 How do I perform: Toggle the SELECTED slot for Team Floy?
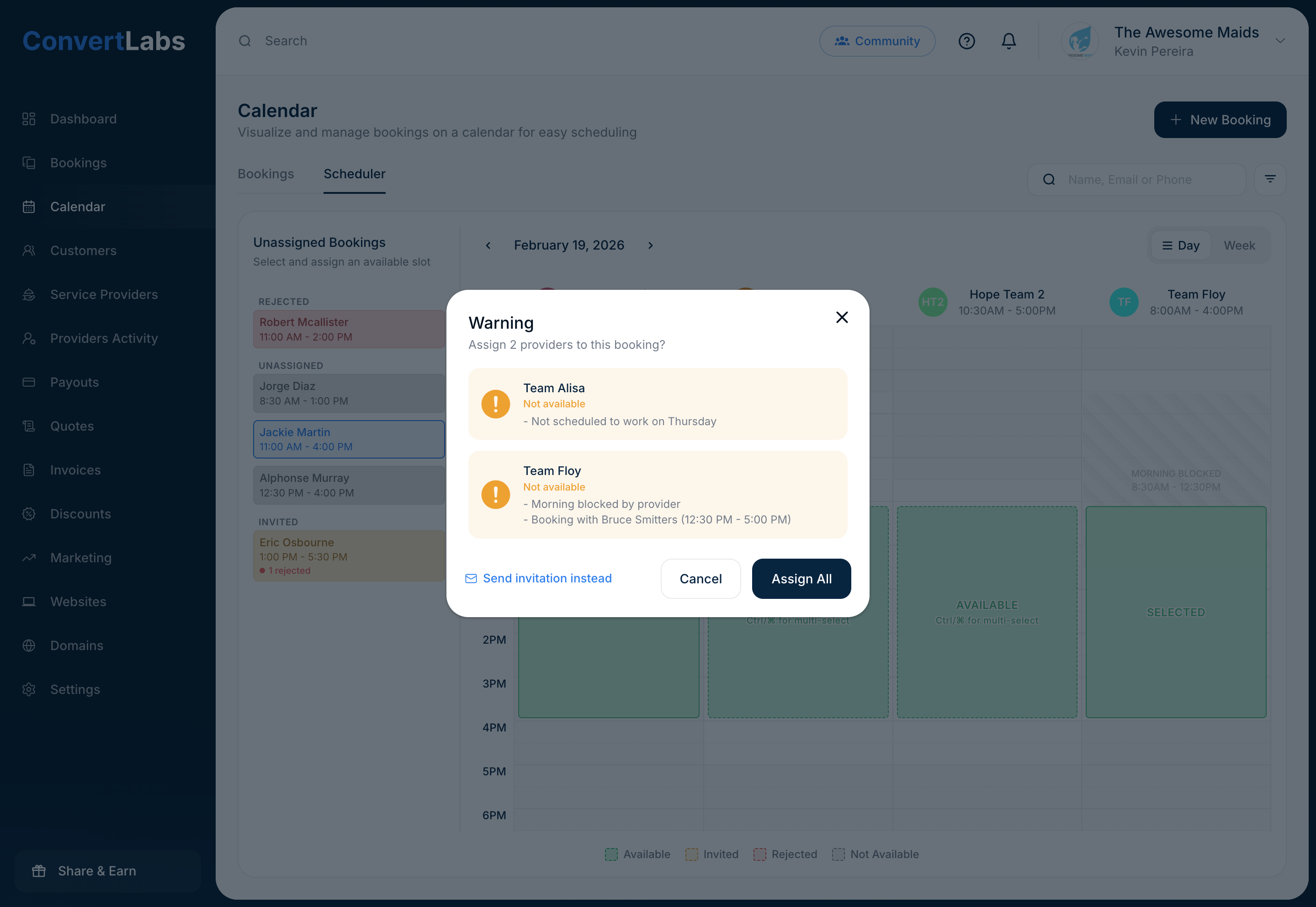coord(1175,612)
